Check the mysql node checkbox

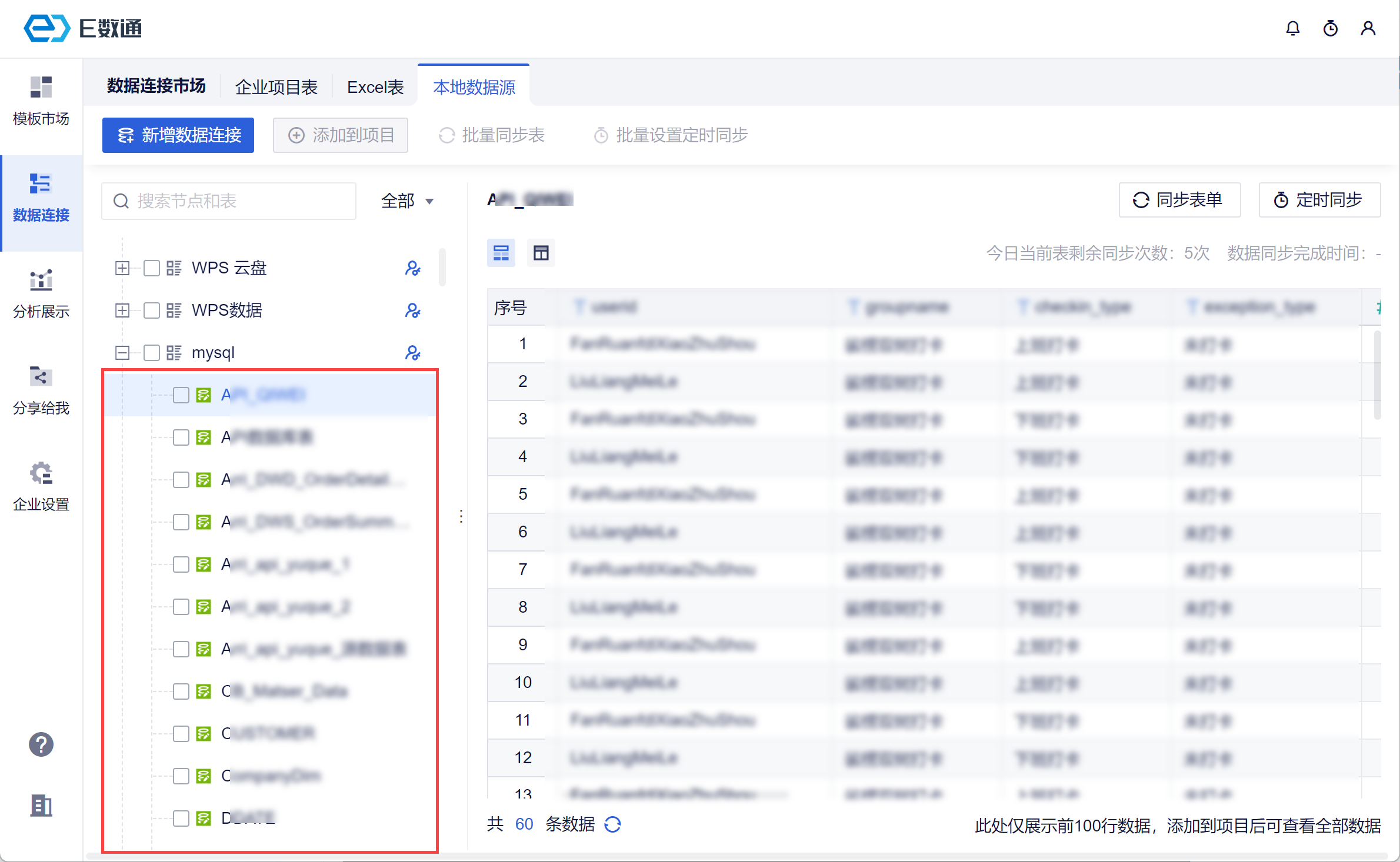[152, 353]
